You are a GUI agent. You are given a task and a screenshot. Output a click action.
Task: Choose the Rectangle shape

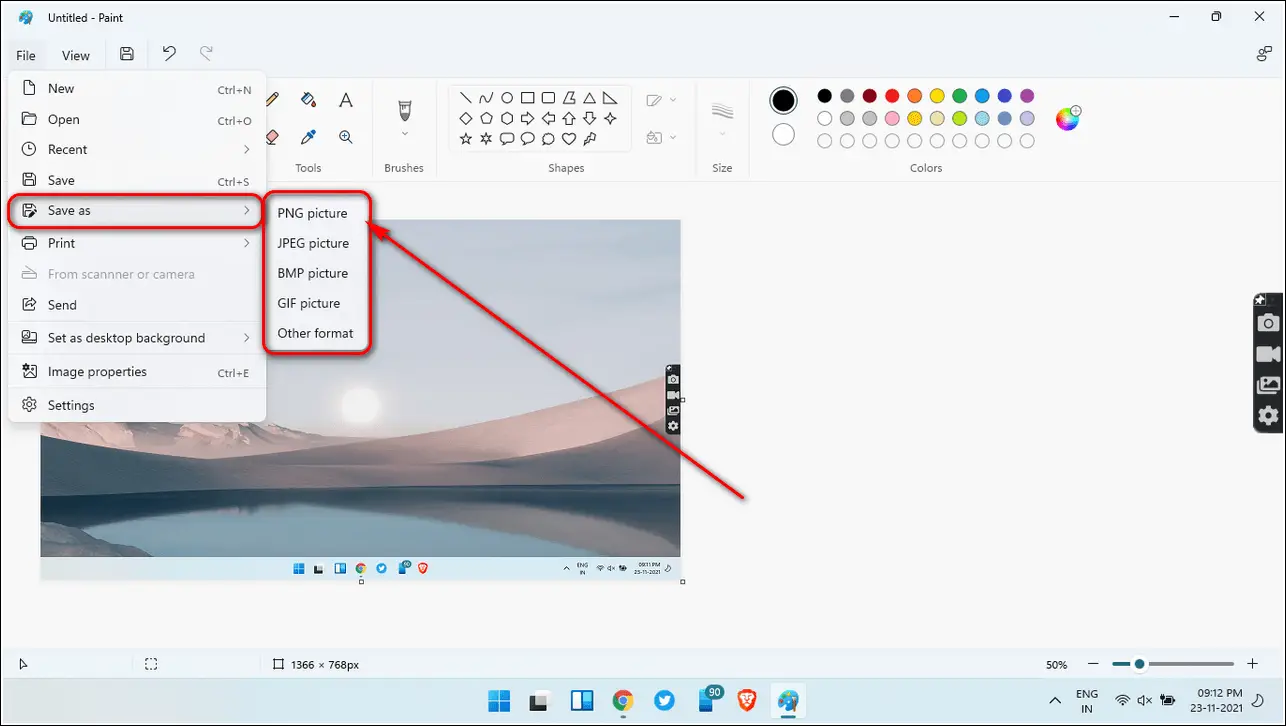[x=528, y=98]
